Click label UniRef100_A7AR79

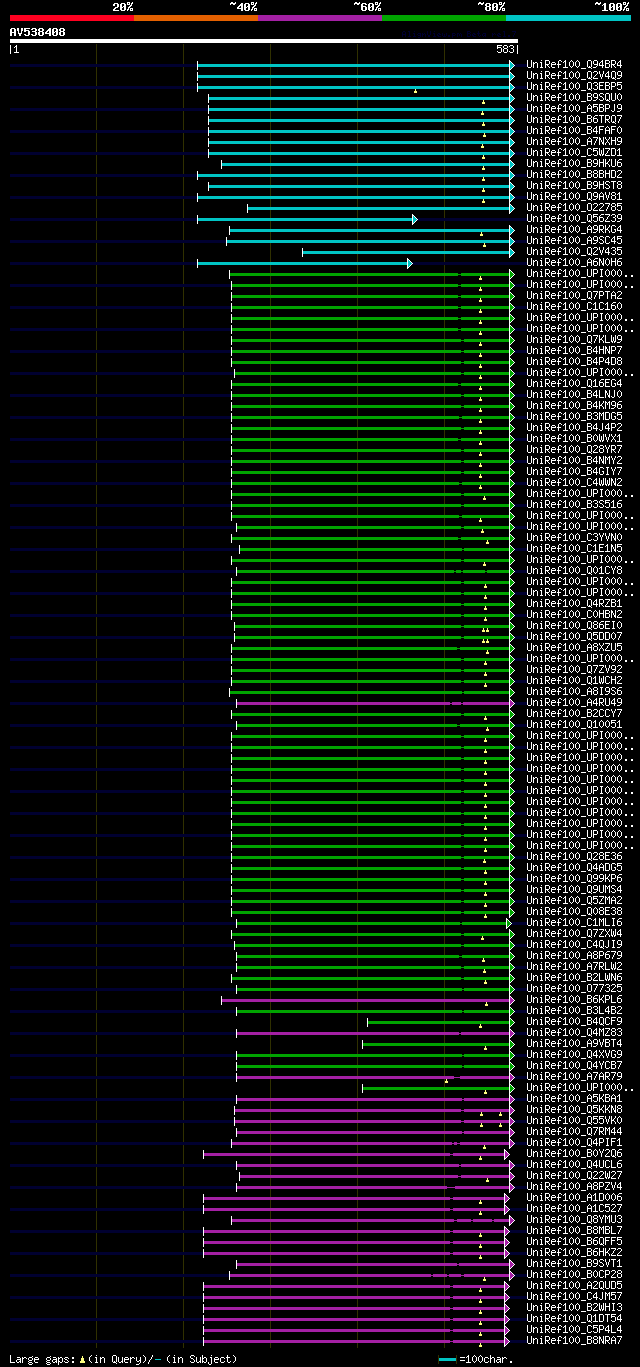click(x=574, y=1077)
